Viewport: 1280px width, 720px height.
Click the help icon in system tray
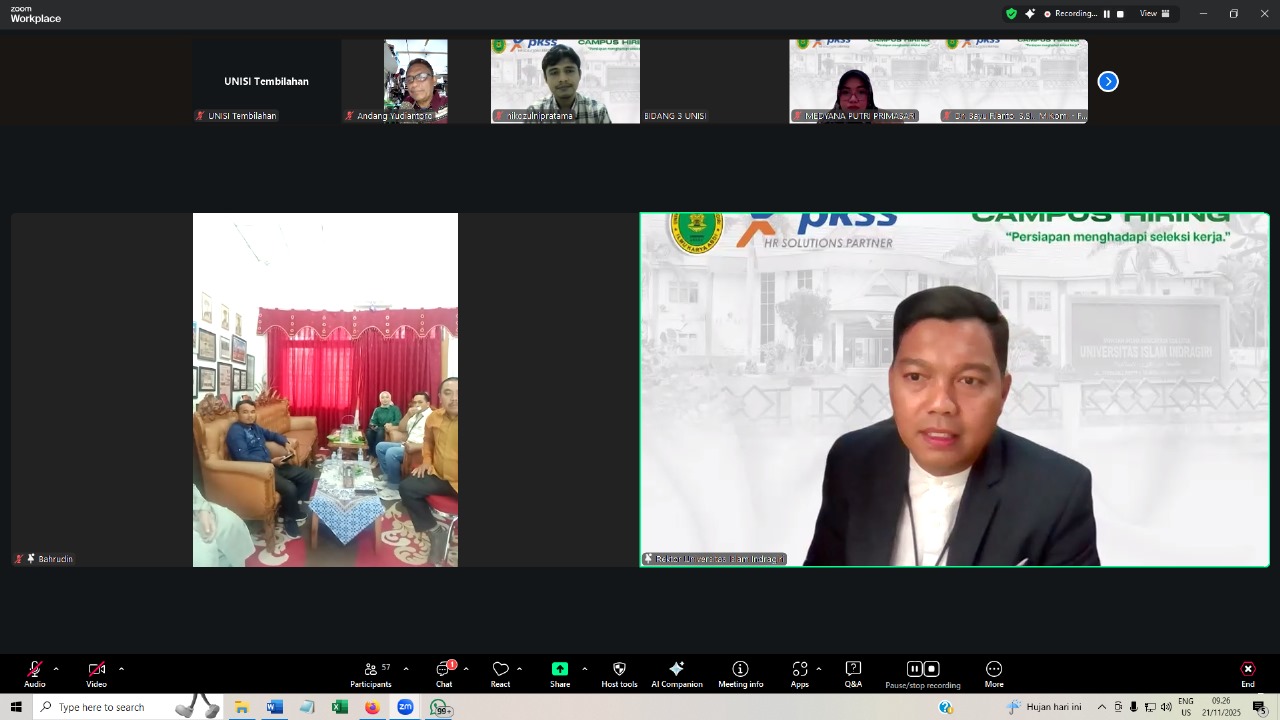[946, 707]
